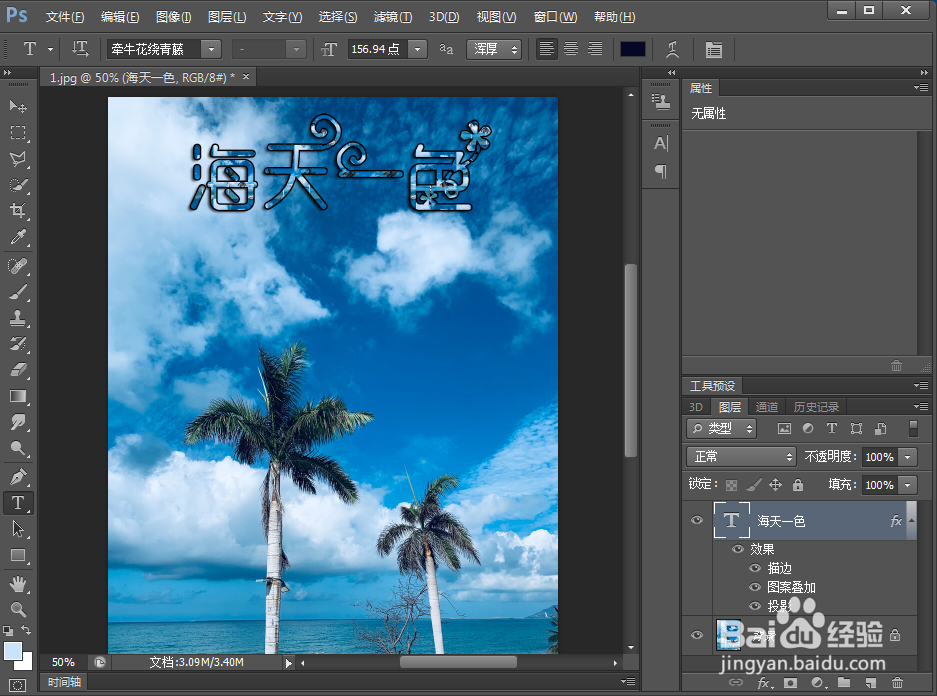The width and height of the screenshot is (937, 696).
Task: Toggle visibility of the 描边 layer effect
Action: (x=757, y=568)
